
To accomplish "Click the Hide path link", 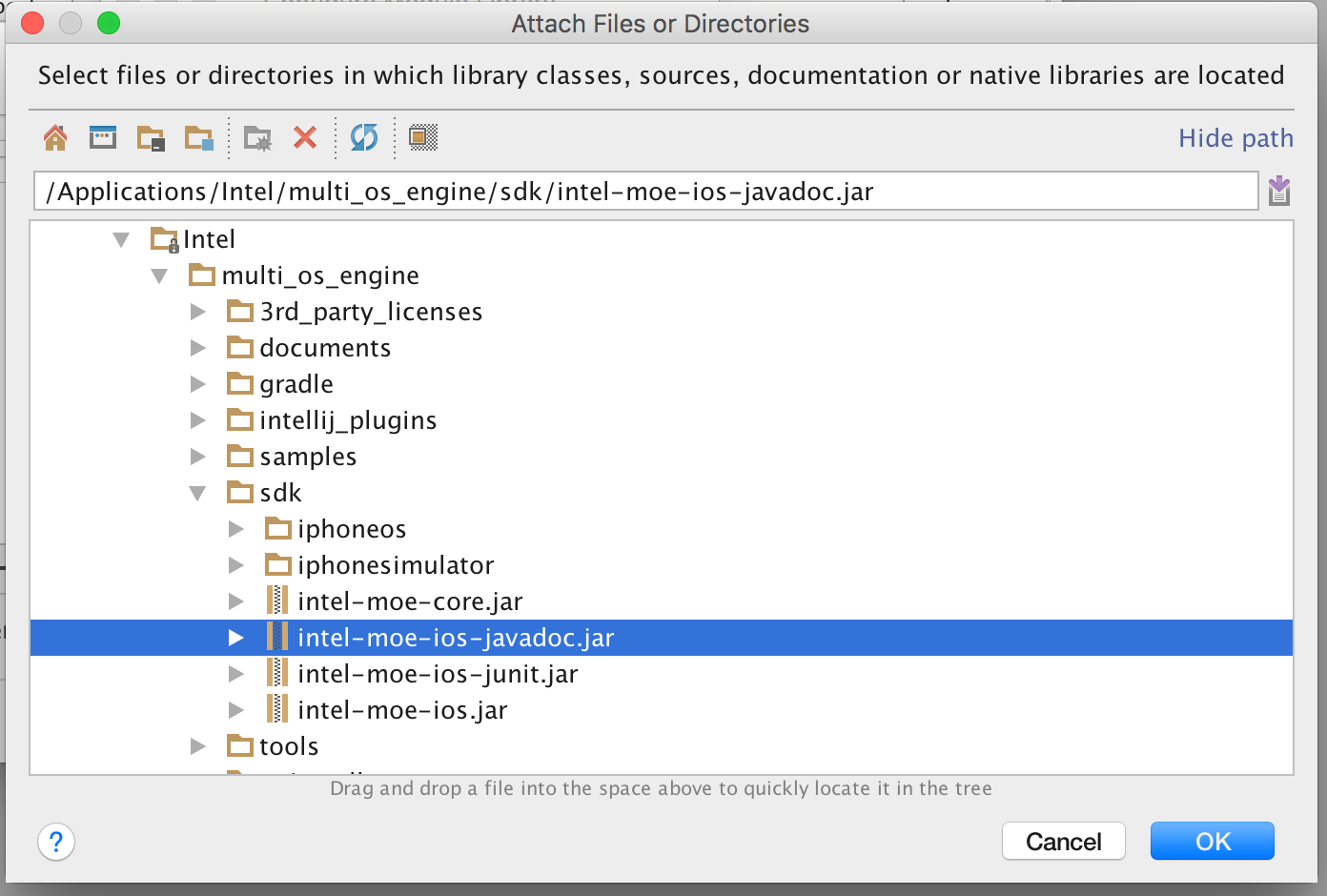I will point(1235,138).
